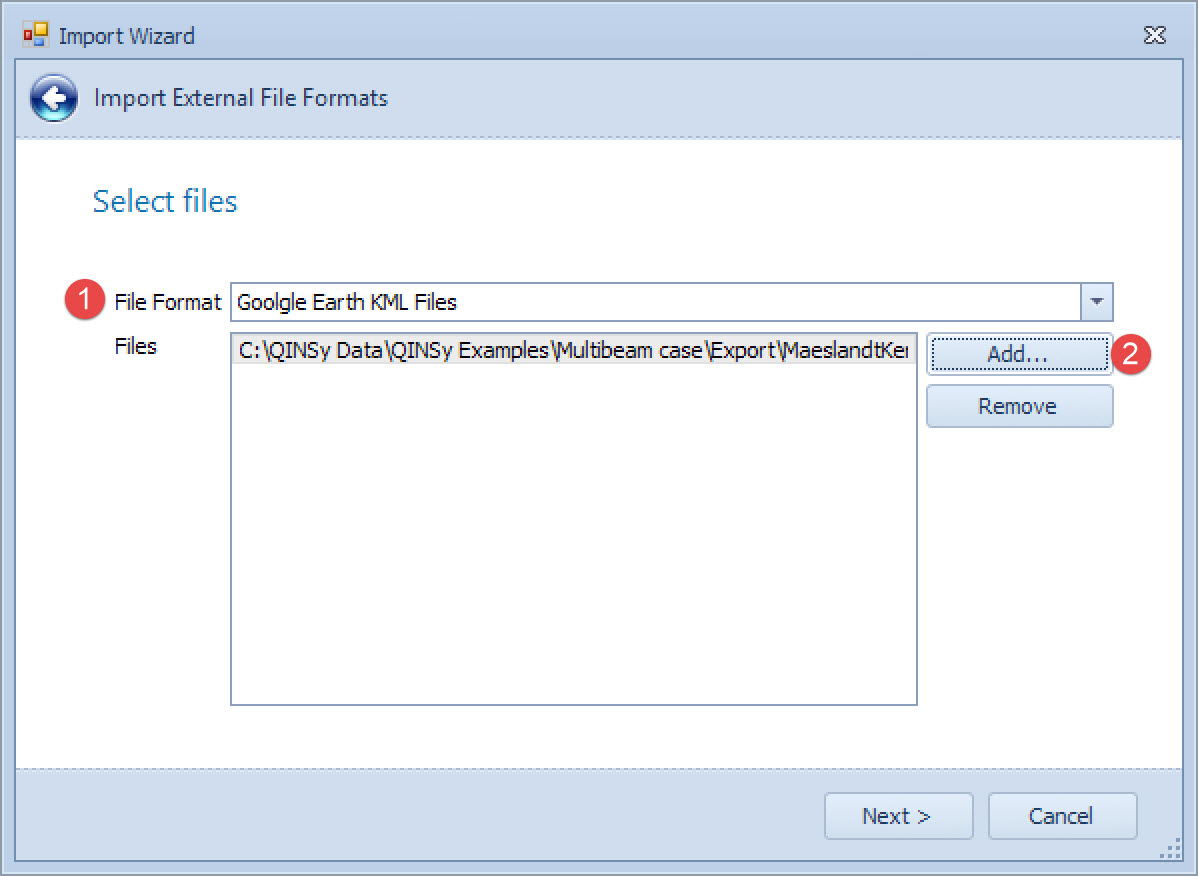Image resolution: width=1198 pixels, height=876 pixels.
Task: Select the MaeslandtKer file path entry
Action: click(x=573, y=351)
